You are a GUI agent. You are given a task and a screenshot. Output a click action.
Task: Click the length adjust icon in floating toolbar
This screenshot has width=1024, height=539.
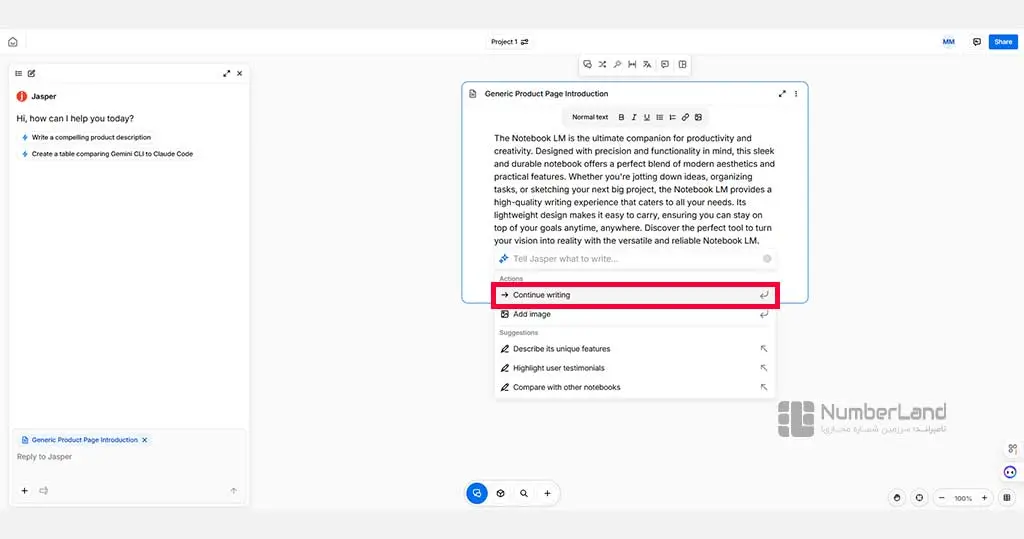(632, 65)
